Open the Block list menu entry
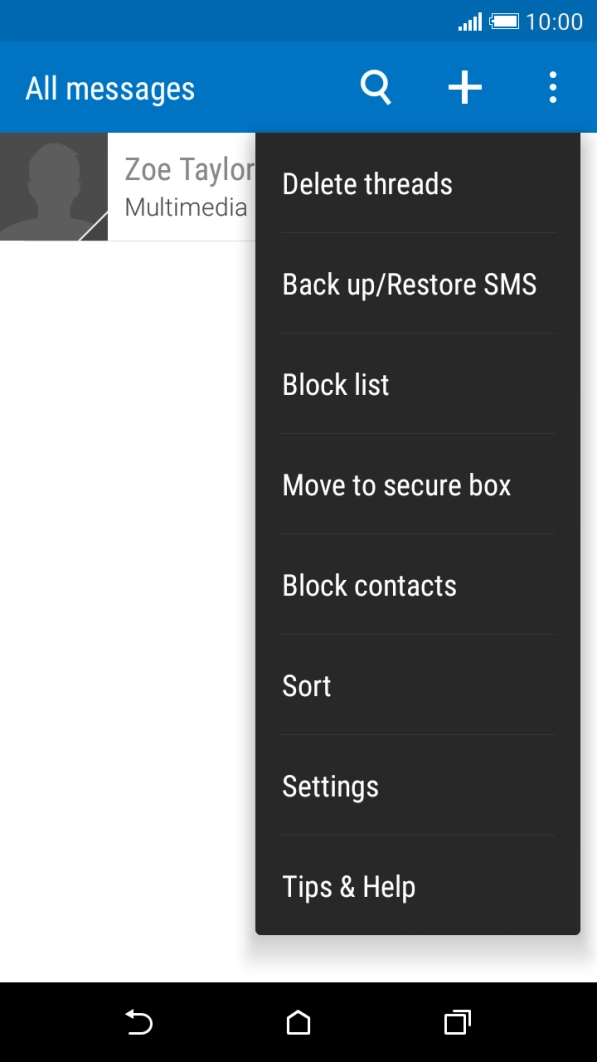This screenshot has width=597, height=1062. (335, 384)
